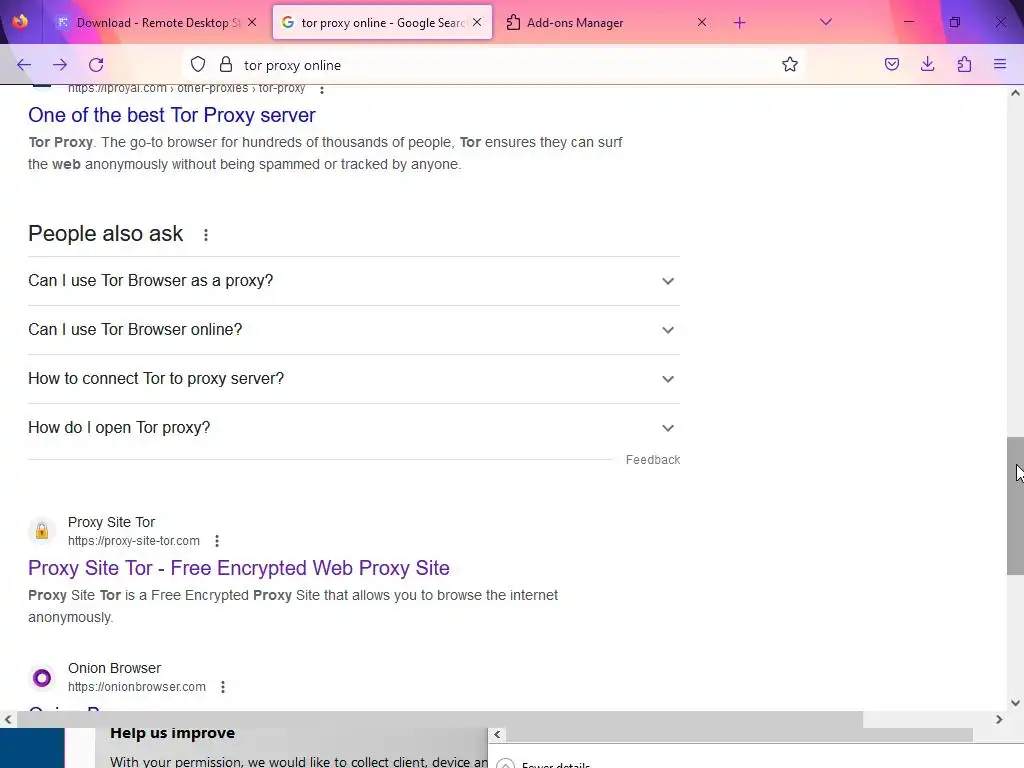1024x768 pixels.
Task: Expand "How do I open Tor proxy?"
Action: [354, 428]
